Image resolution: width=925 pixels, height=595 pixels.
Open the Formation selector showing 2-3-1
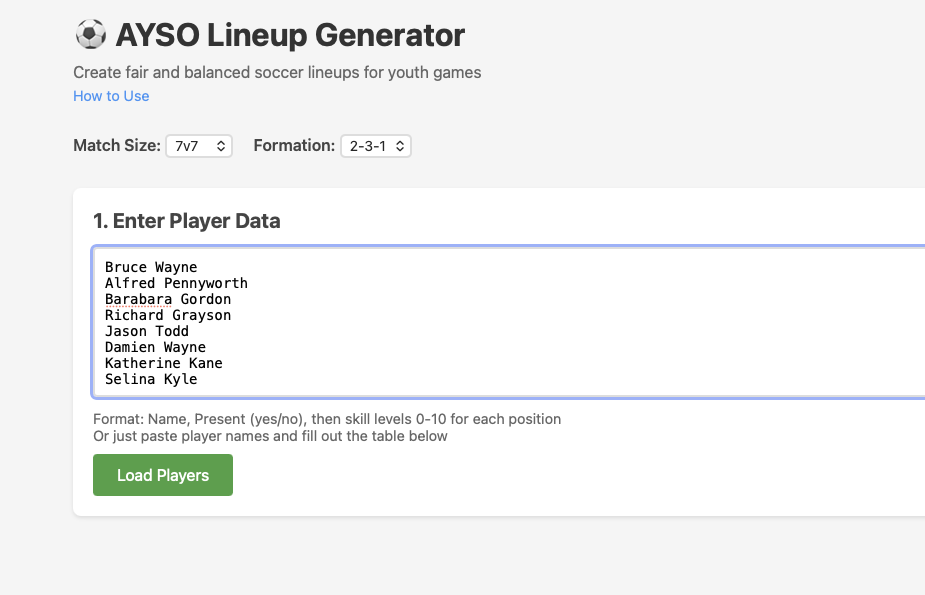pos(376,145)
